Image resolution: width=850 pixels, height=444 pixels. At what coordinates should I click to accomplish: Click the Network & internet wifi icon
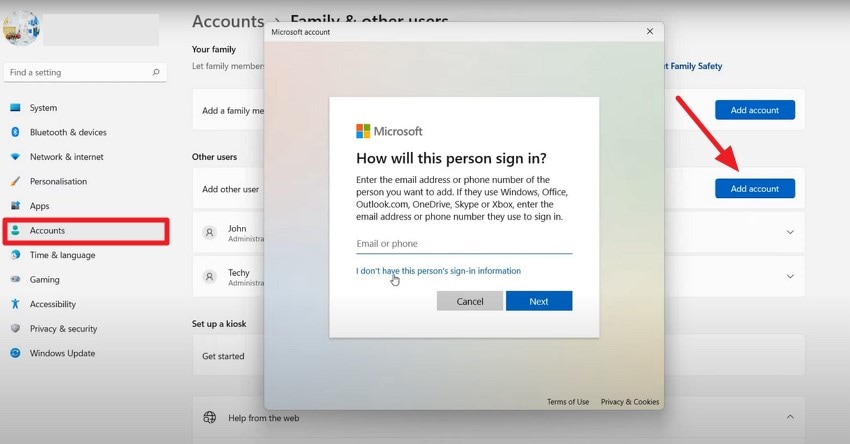point(15,157)
